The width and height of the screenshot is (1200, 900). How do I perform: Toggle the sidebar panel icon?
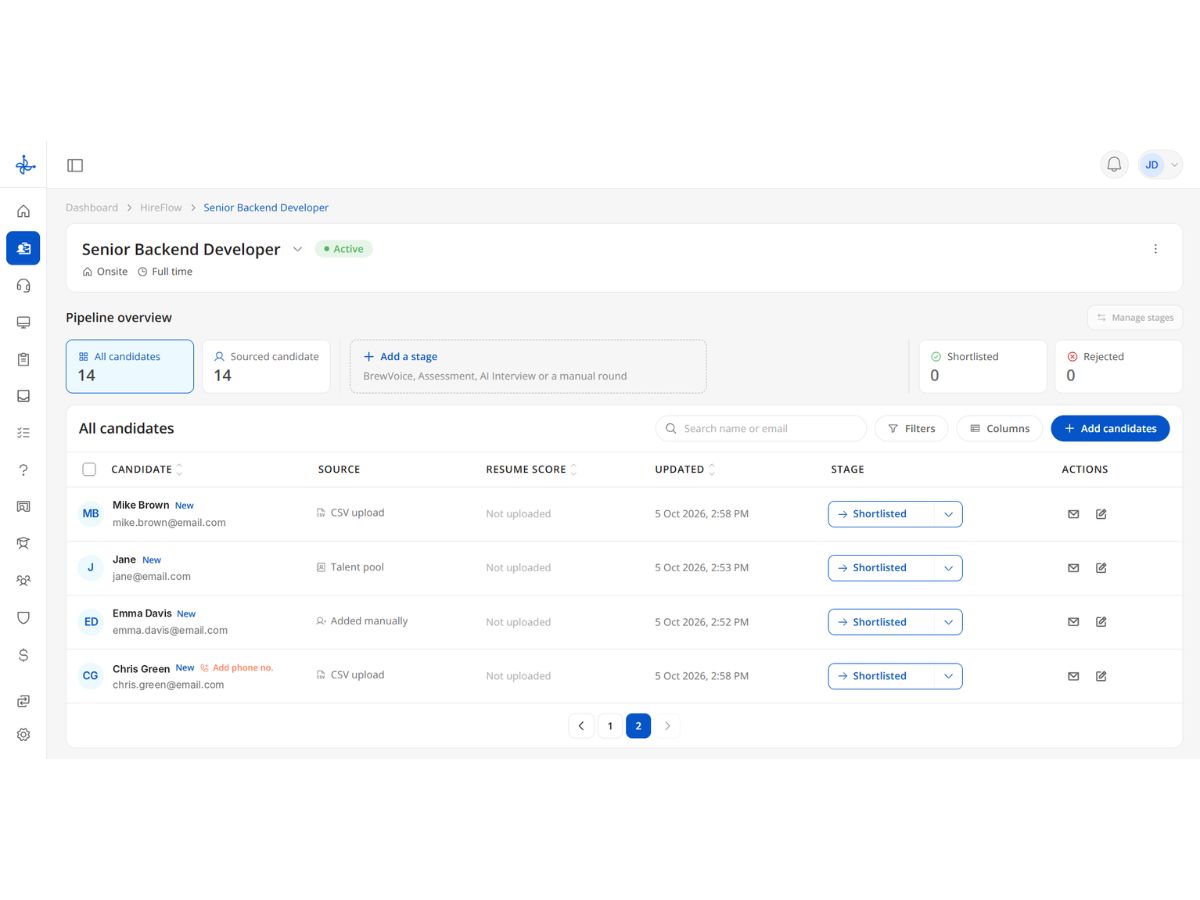pos(75,165)
